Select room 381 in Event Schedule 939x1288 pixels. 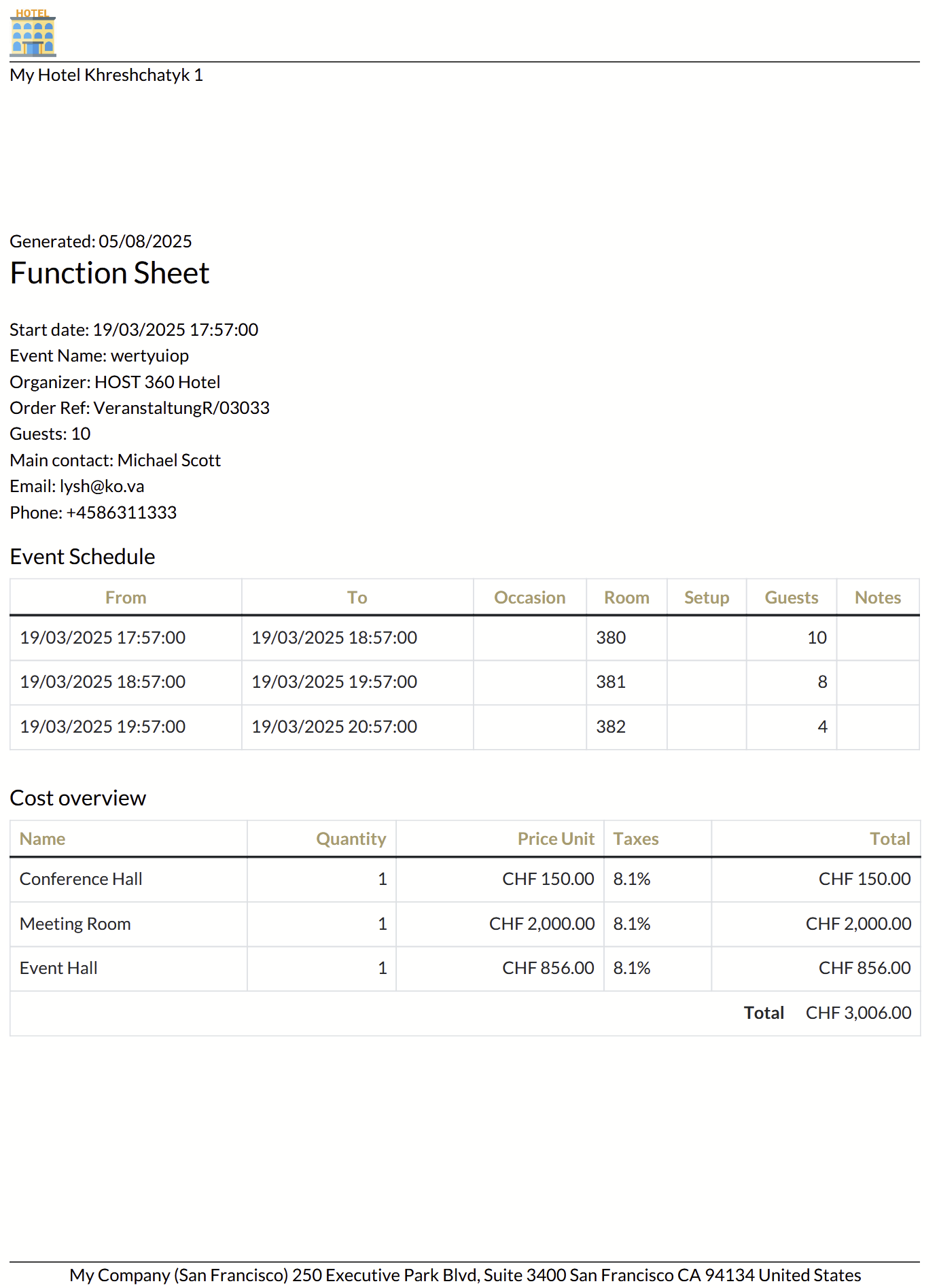pos(611,682)
